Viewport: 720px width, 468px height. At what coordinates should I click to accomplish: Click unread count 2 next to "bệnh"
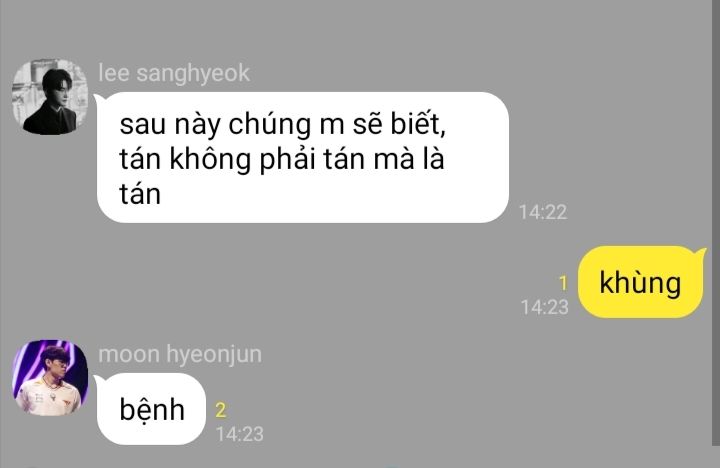click(x=221, y=410)
